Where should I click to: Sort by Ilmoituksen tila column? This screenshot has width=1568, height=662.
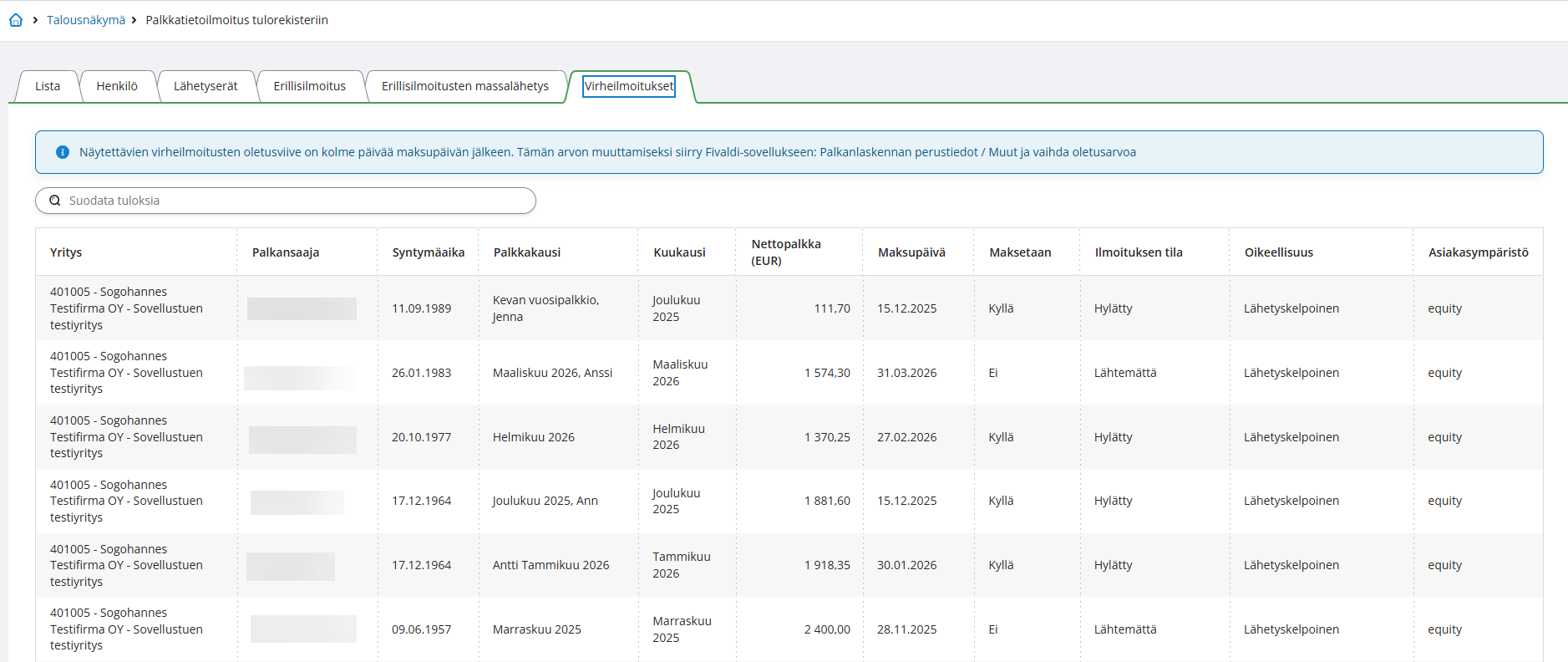point(1139,252)
